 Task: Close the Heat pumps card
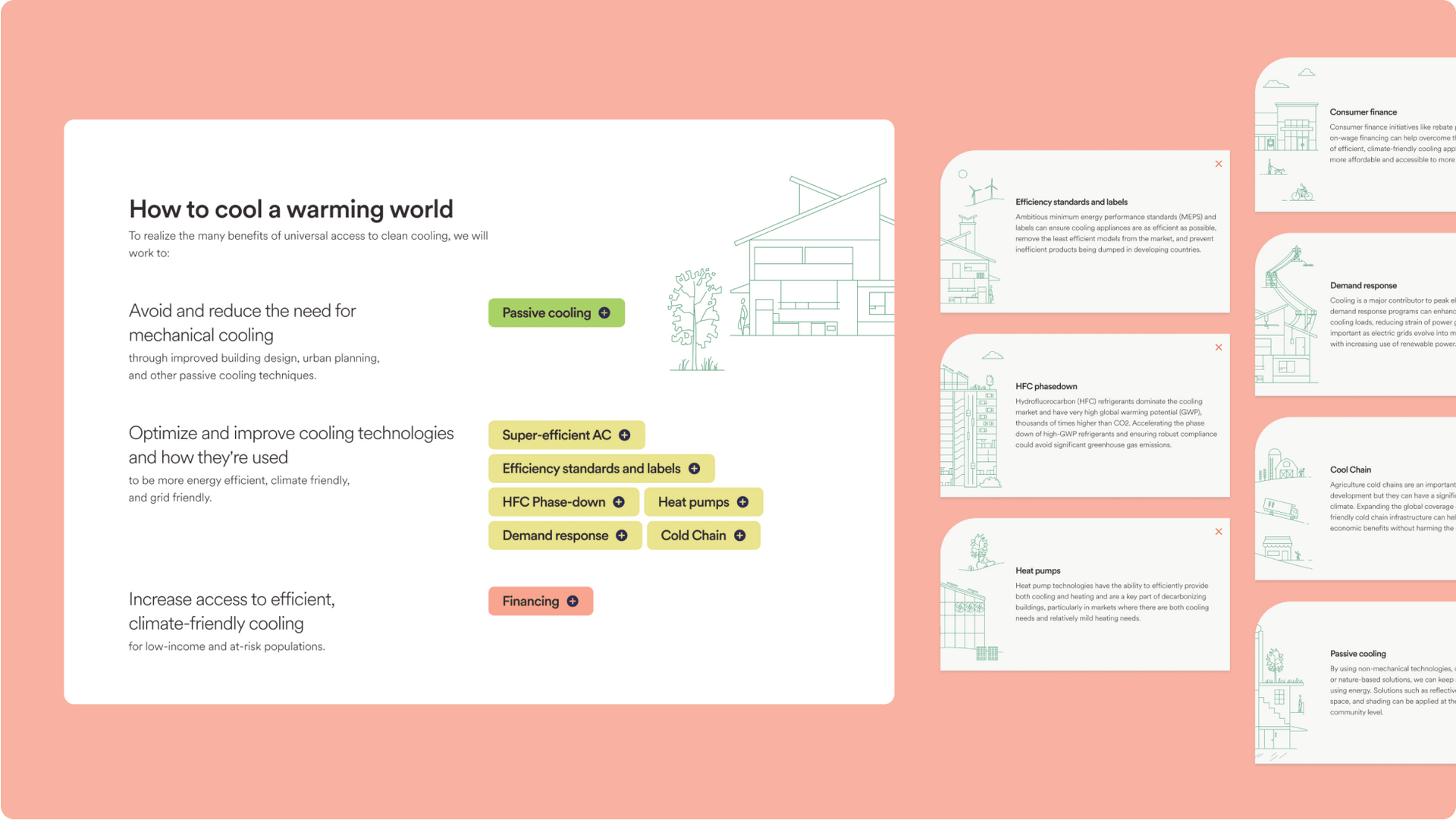[1219, 532]
